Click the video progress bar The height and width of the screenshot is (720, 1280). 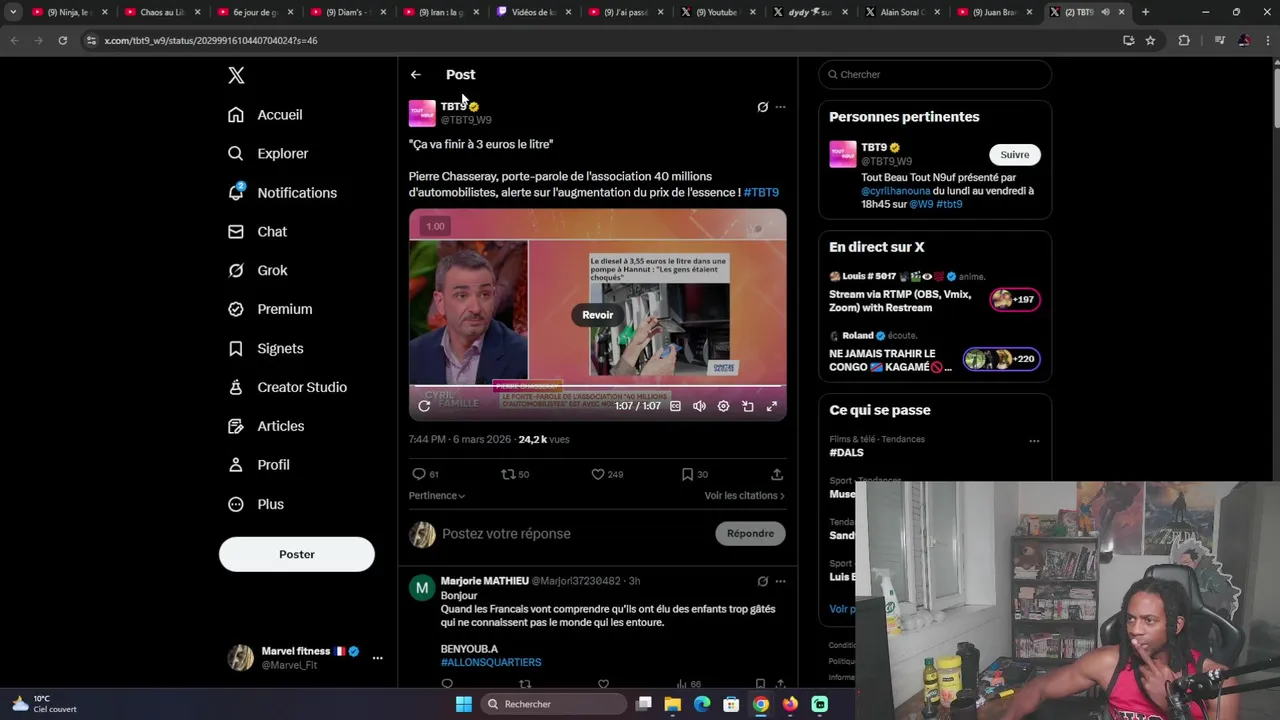(598, 385)
